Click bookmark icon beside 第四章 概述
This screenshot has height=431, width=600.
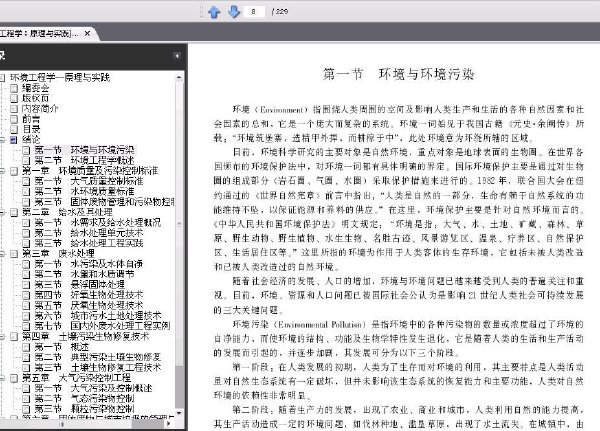(26, 347)
